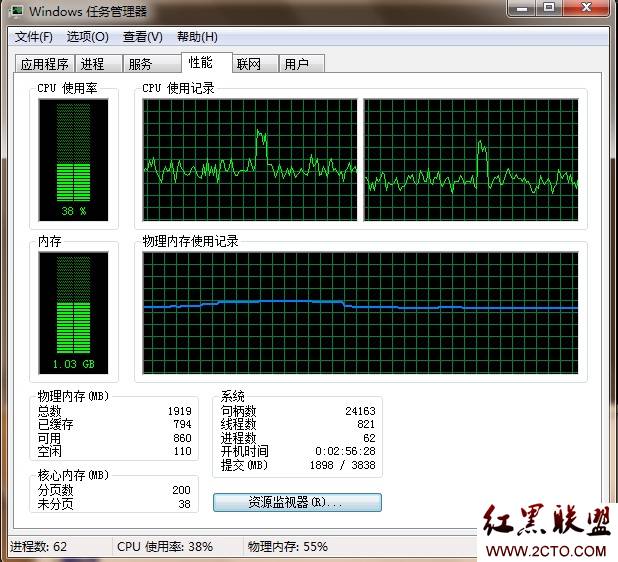This screenshot has width=618, height=562.
Task: Click the 分页数 label
Action: (x=55, y=490)
